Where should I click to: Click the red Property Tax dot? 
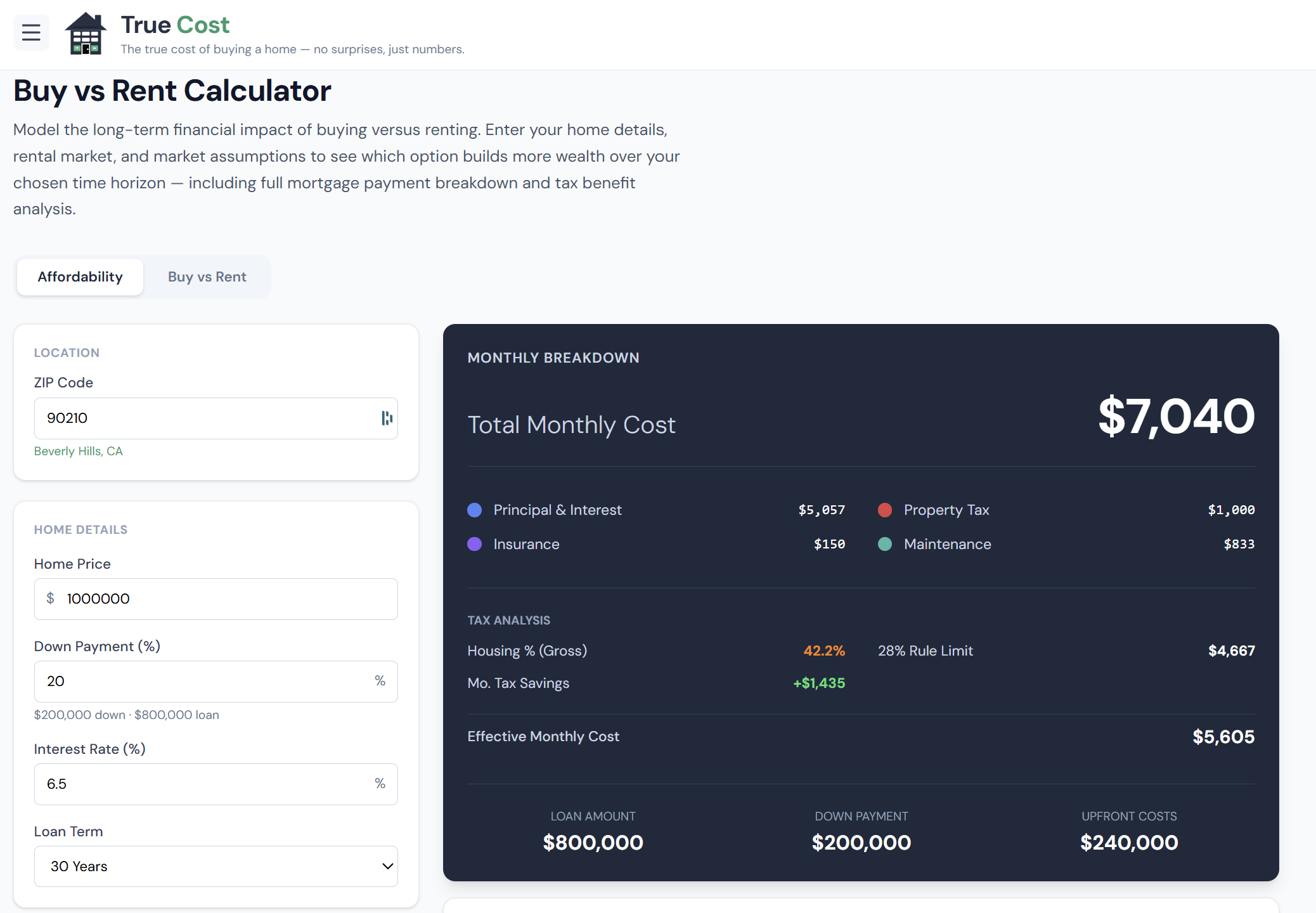[885, 510]
